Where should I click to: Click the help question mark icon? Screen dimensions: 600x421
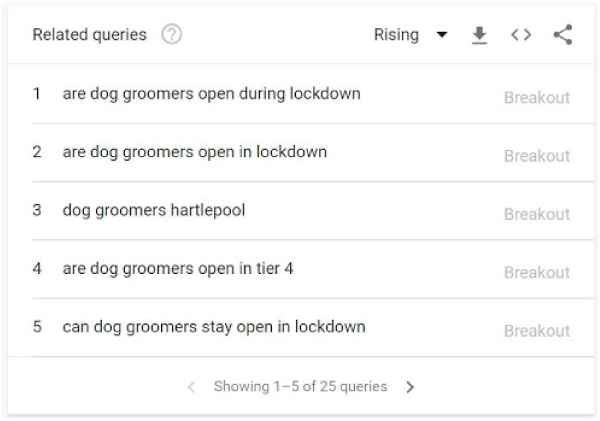click(171, 34)
